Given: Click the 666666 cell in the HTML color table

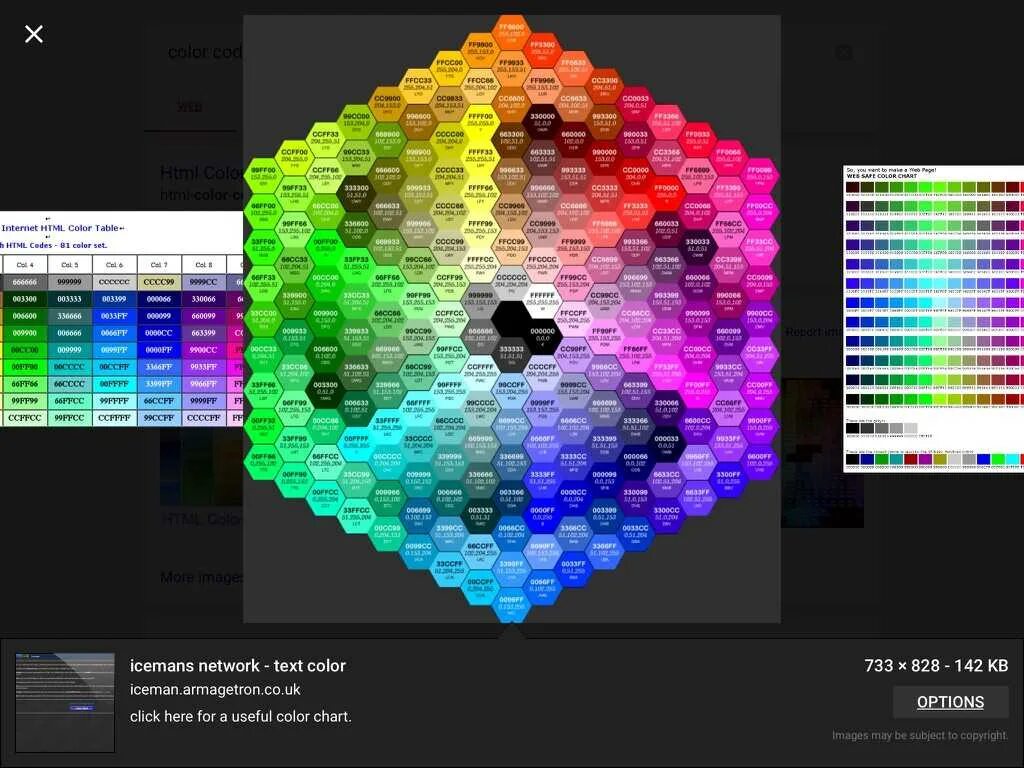Looking at the screenshot, I should (x=25, y=282).
